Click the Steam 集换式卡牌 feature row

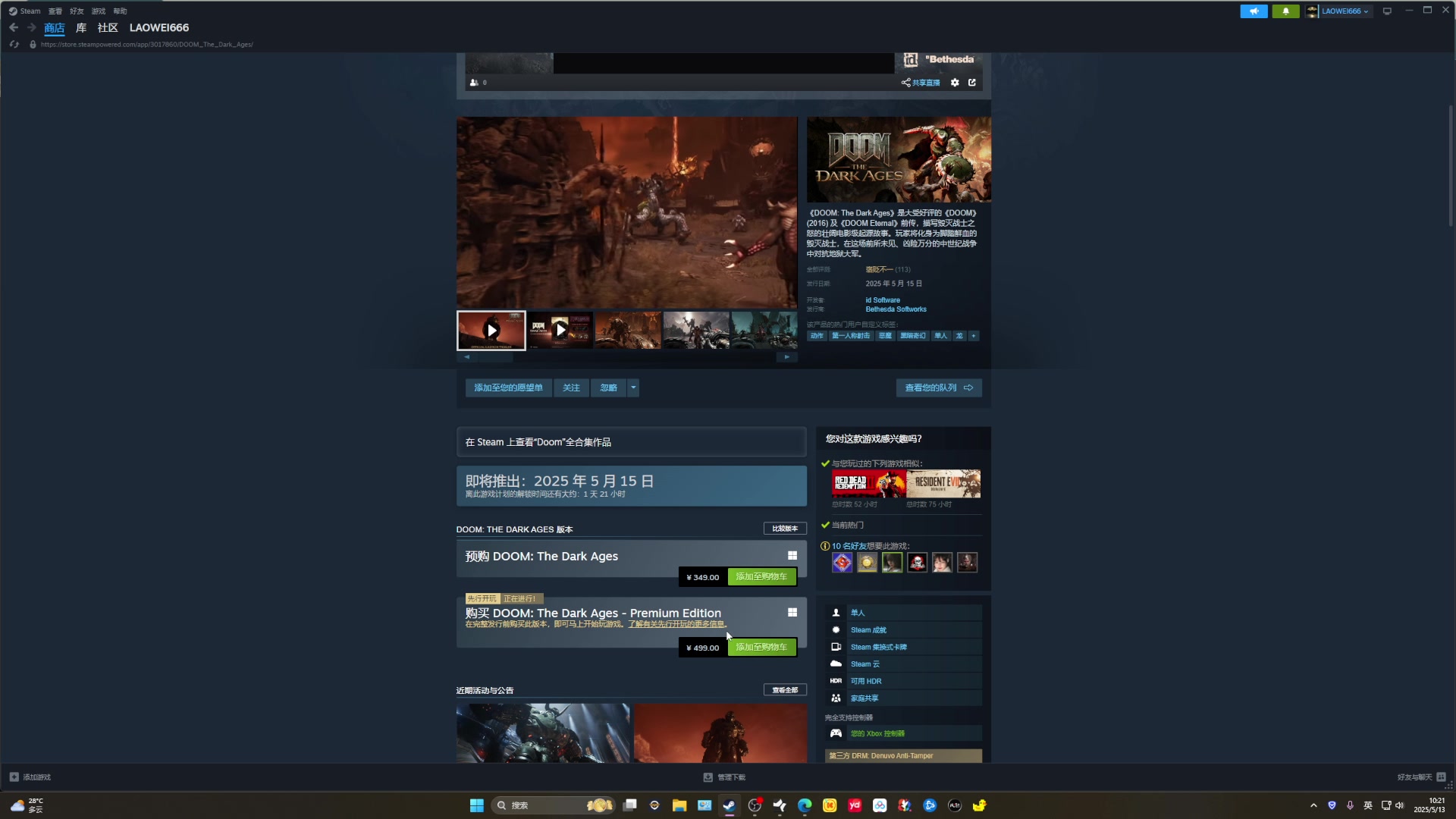pos(903,648)
